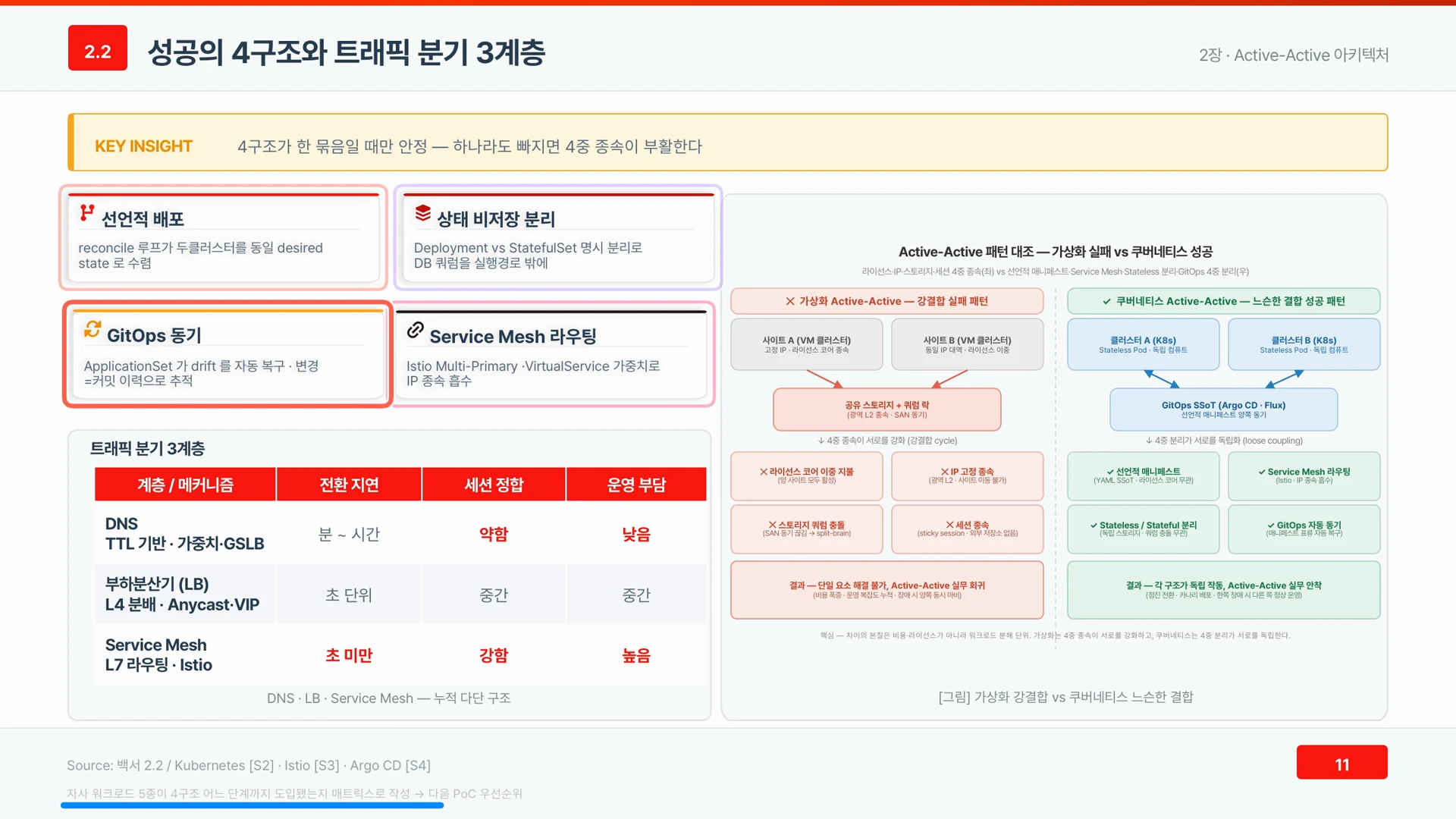Click the 부하분산기 (LB) row label
Screen dimensions: 1456x819
click(x=182, y=595)
